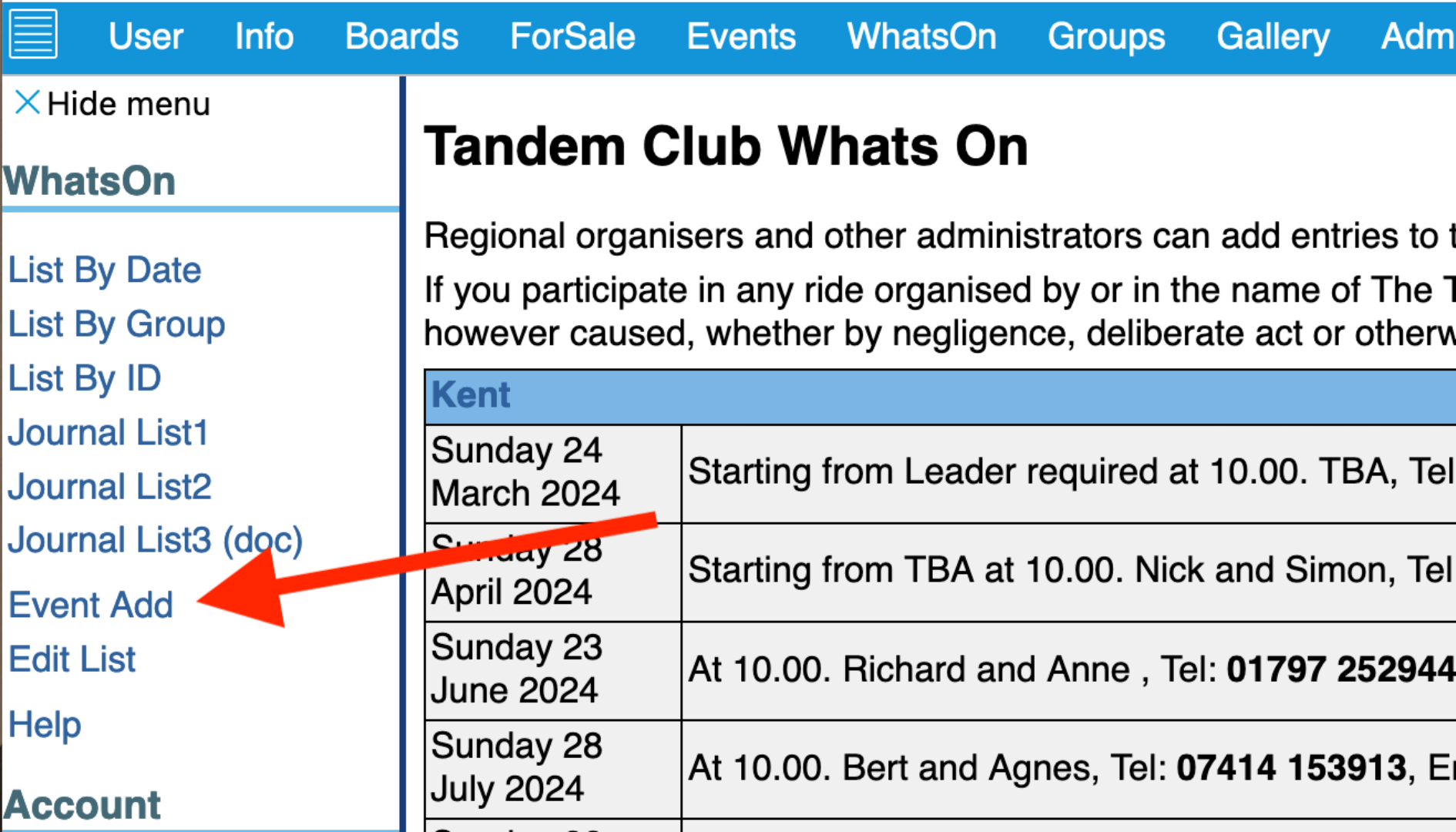Viewport: 1456px width, 832px height.
Task: Click the List By Date link
Action: click(x=105, y=270)
